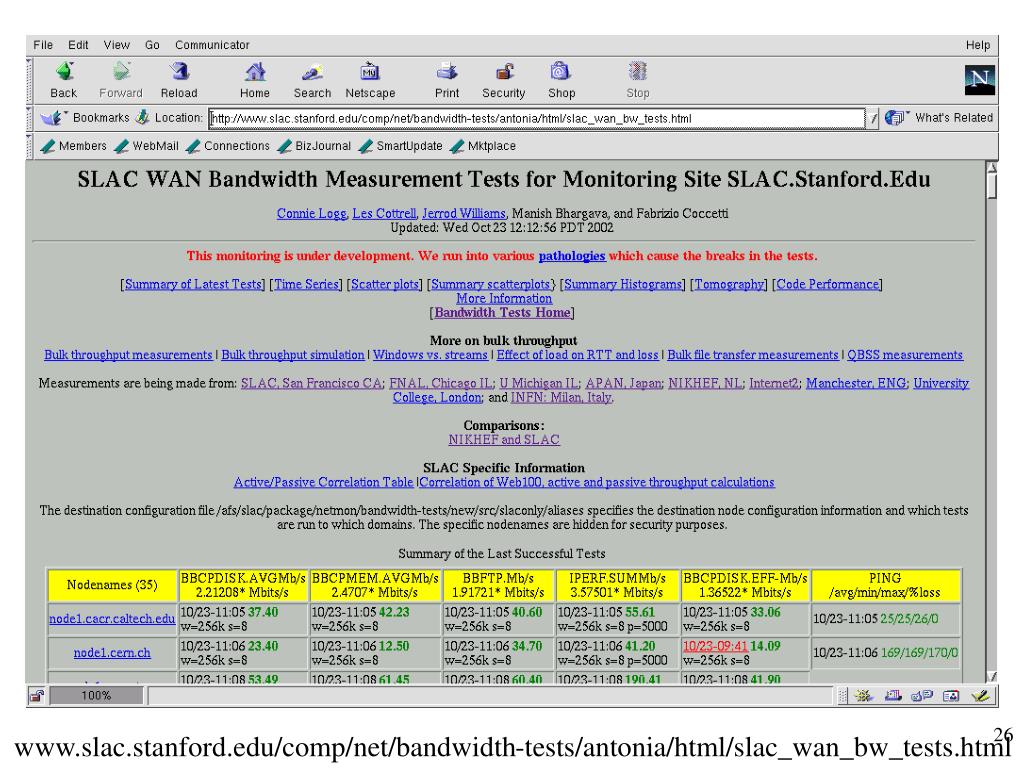
Task: Open the WebMail toolbar bookmark
Action: click(x=146, y=146)
